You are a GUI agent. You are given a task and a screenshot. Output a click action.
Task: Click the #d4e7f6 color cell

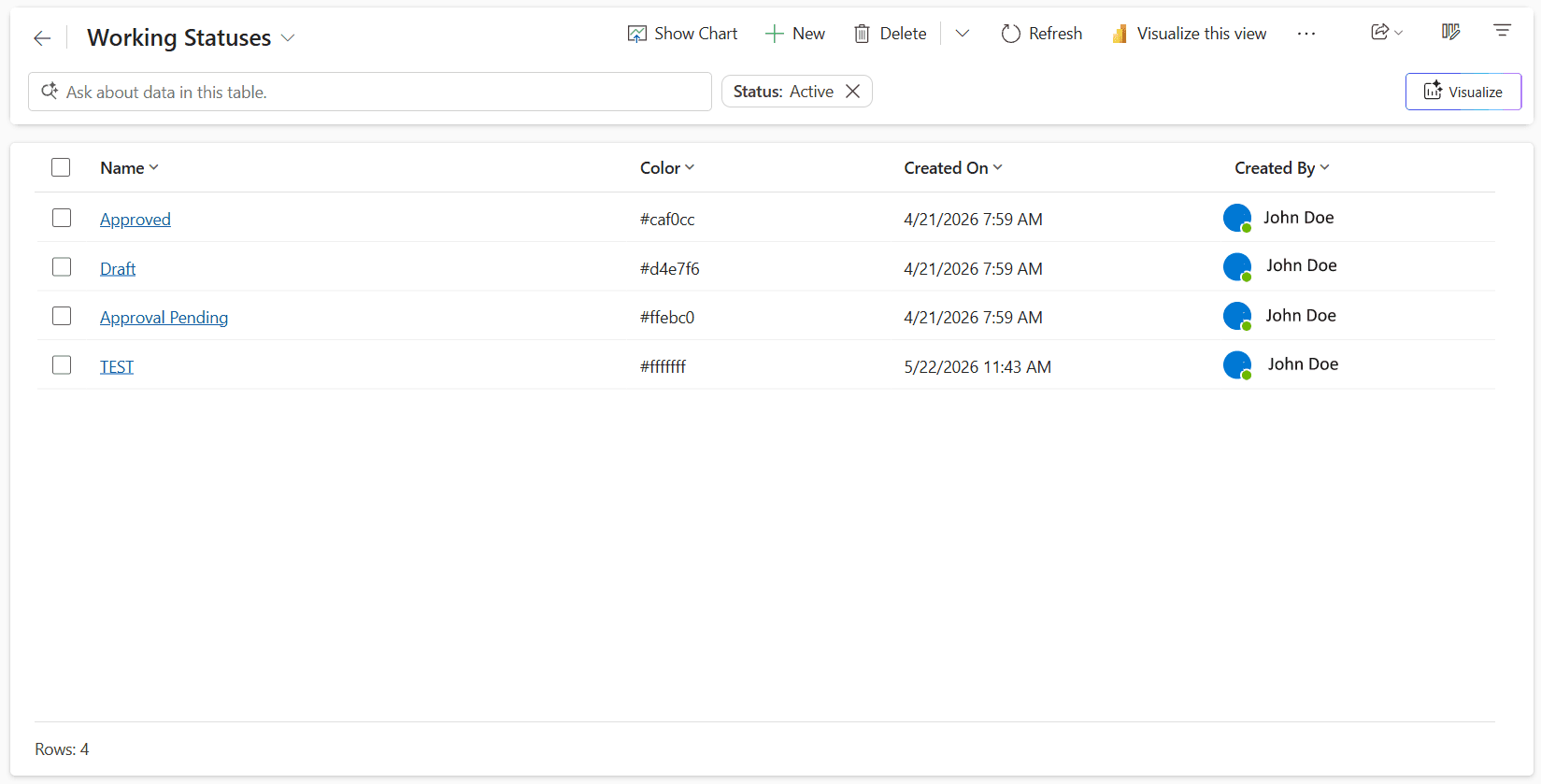[x=670, y=269]
